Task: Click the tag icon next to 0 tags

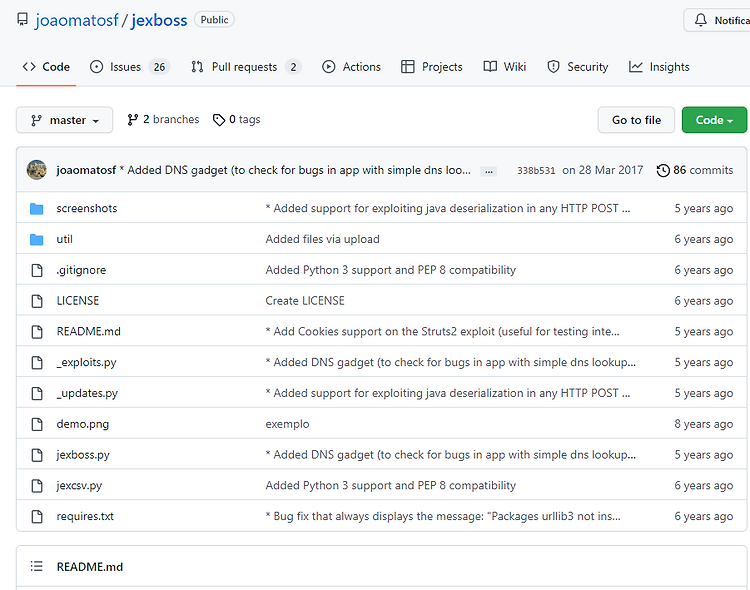Action: pyautogui.click(x=219, y=120)
